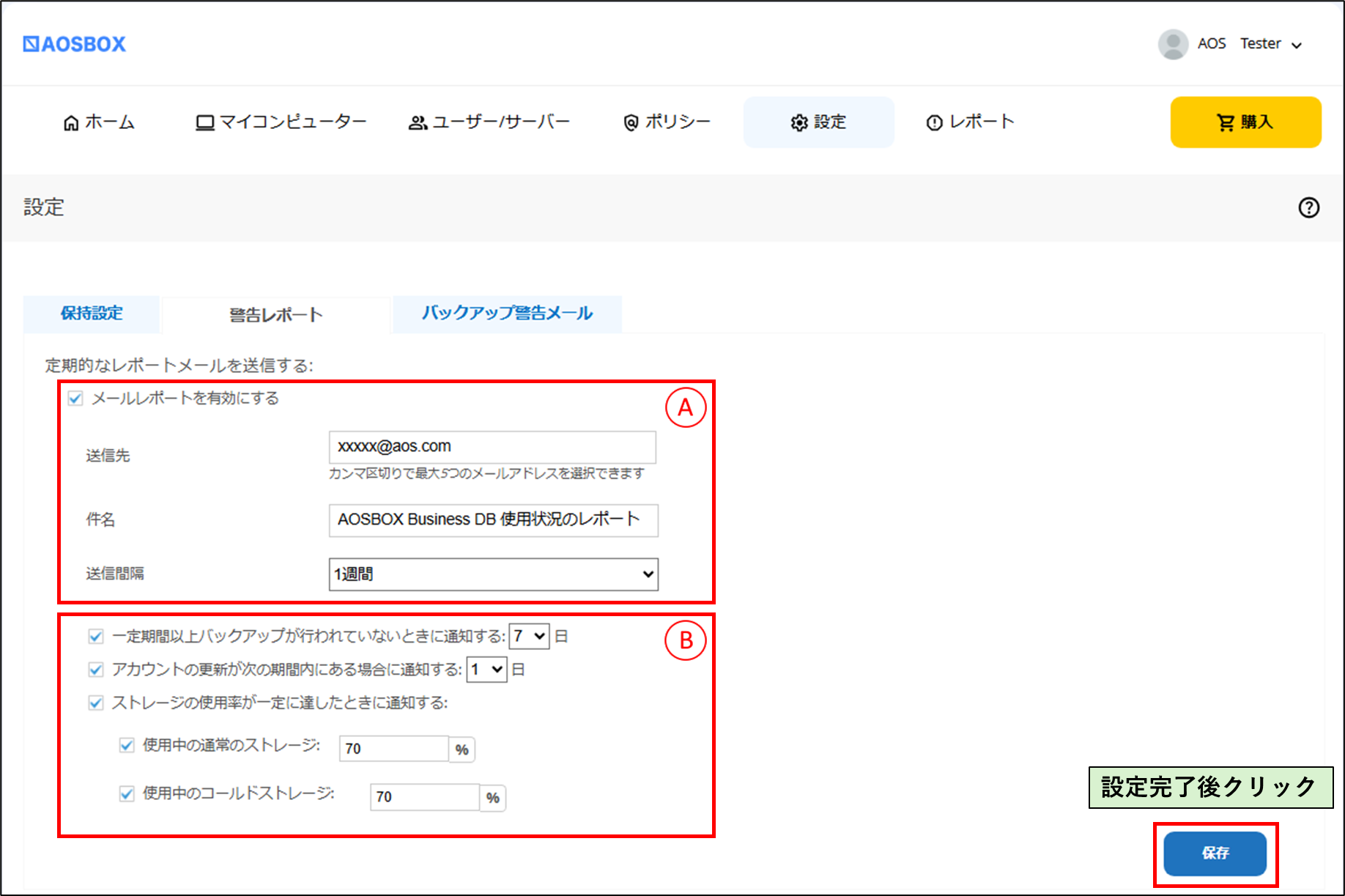Open the レポート menu item
Viewport: 1345px width, 896px height.
(970, 122)
